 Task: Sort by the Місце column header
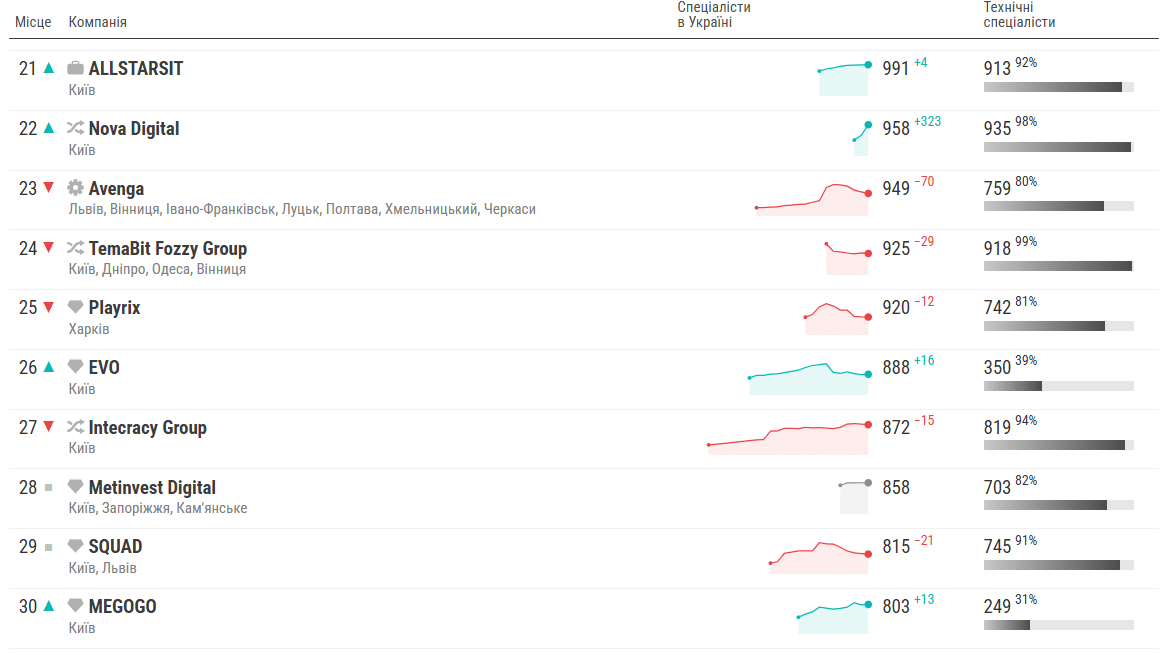(x=33, y=22)
